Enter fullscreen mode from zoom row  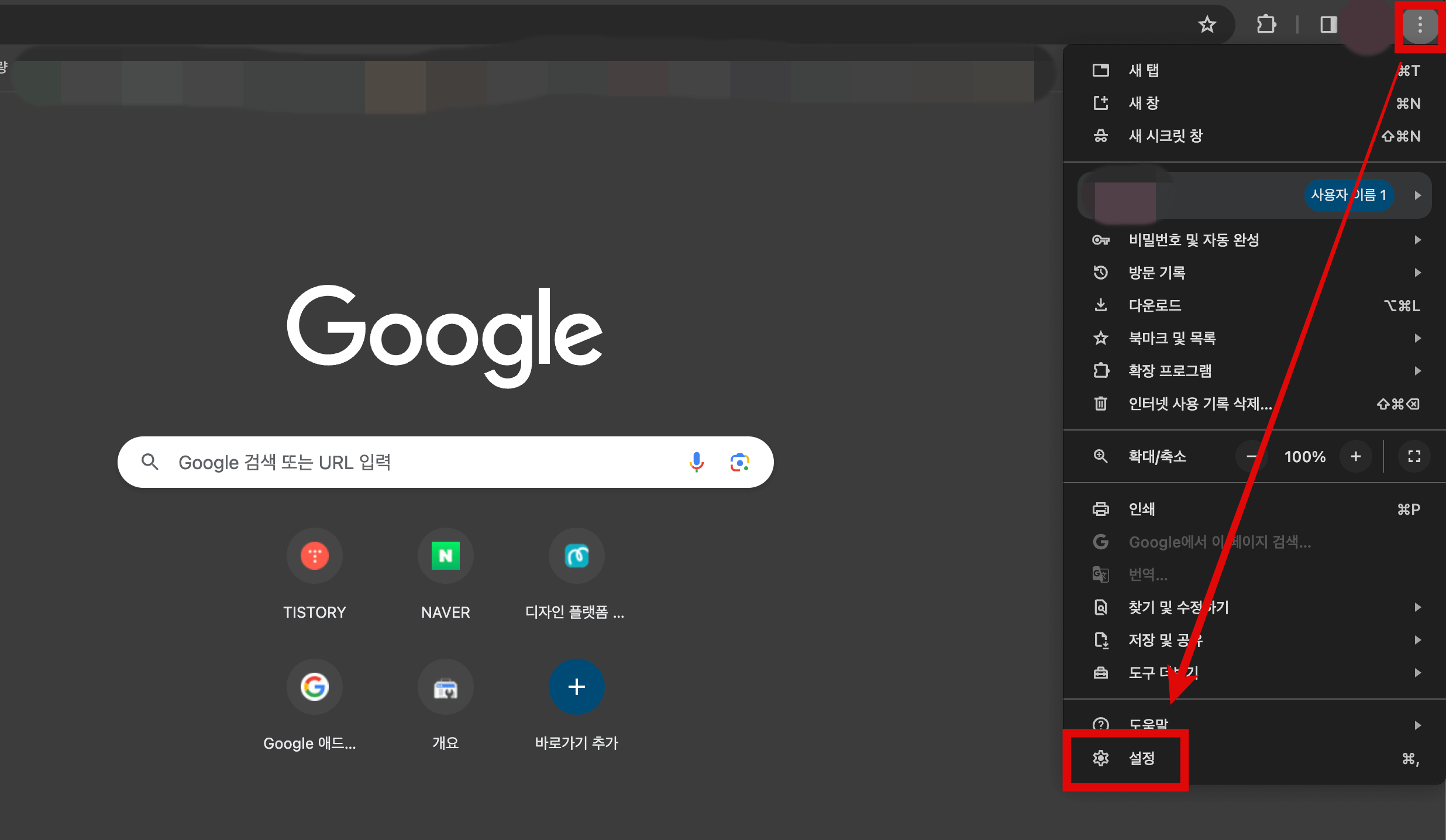(x=1414, y=456)
